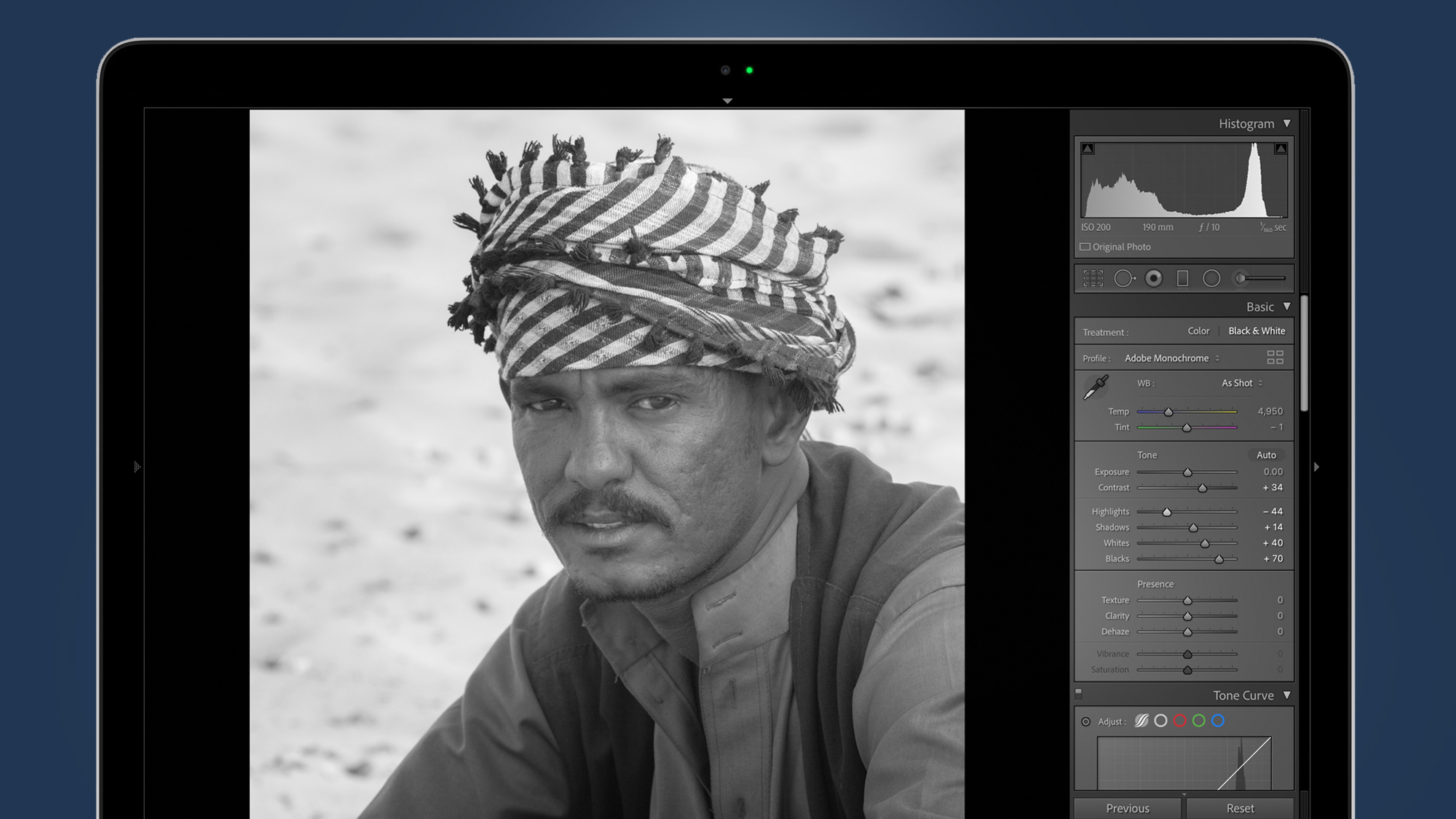Click the ƒ / 10 aperture readout
The image size is (1456, 819).
point(1209,227)
